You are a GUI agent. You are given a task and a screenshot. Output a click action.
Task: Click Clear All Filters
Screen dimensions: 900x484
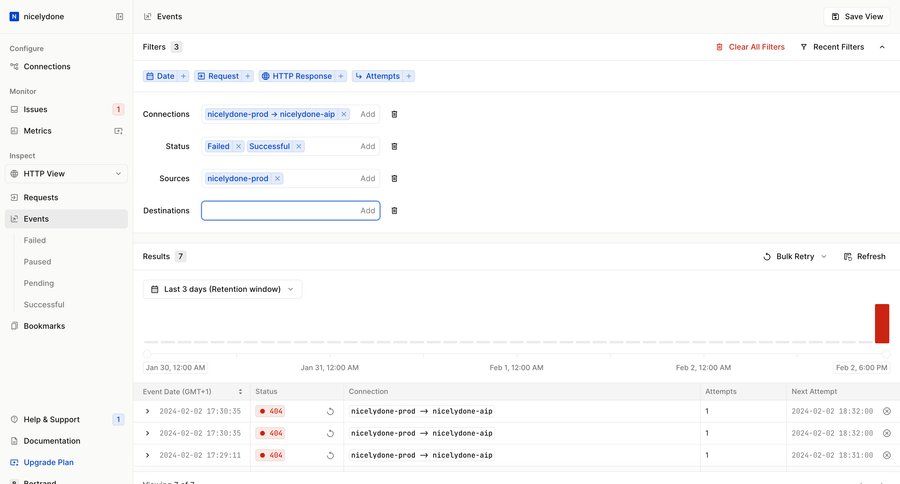750,47
